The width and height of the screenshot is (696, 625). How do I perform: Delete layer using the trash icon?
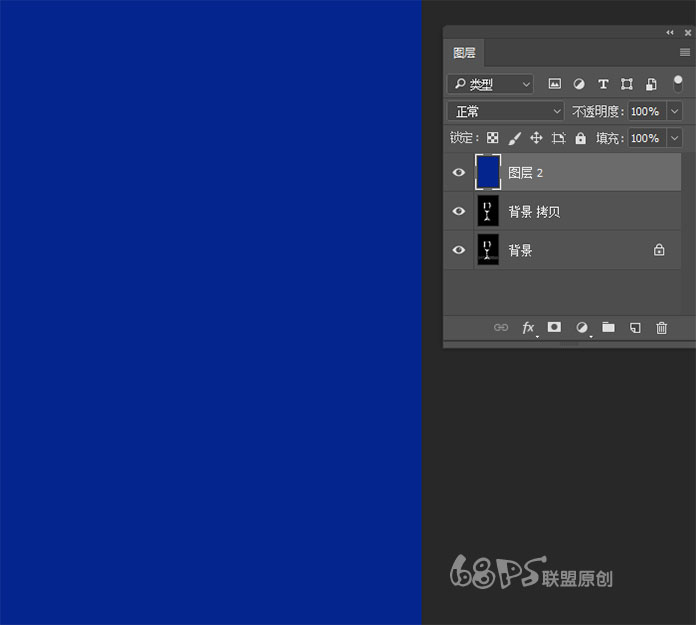[661, 328]
